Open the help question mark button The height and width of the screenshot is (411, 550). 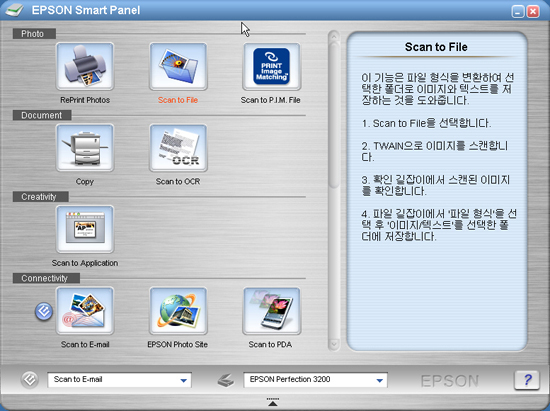[527, 380]
